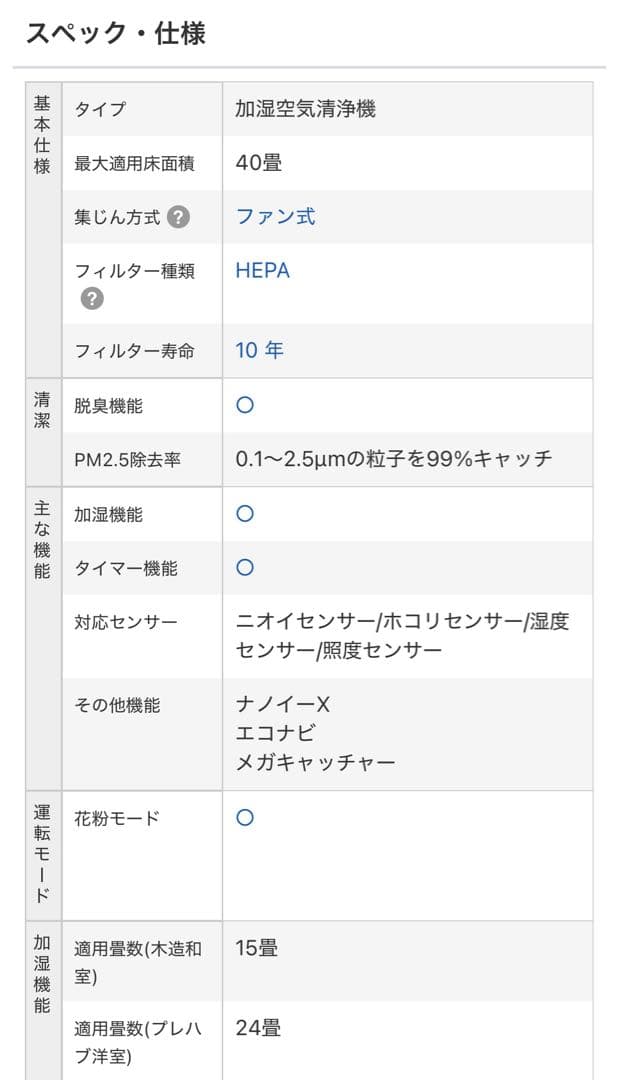
Task: Click the help icon beside 集じん方式
Action: tap(178, 216)
